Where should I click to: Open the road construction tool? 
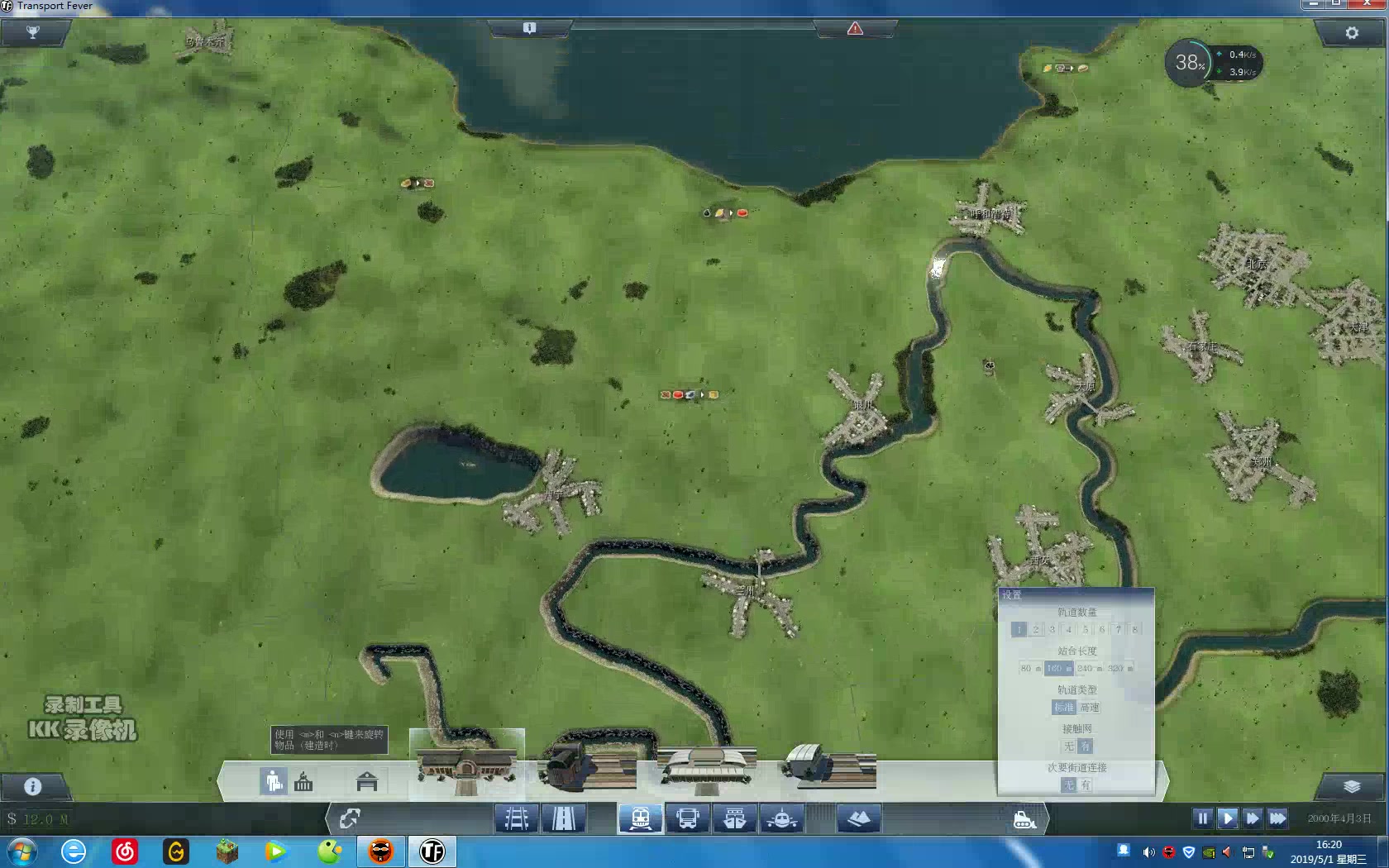[x=564, y=818]
